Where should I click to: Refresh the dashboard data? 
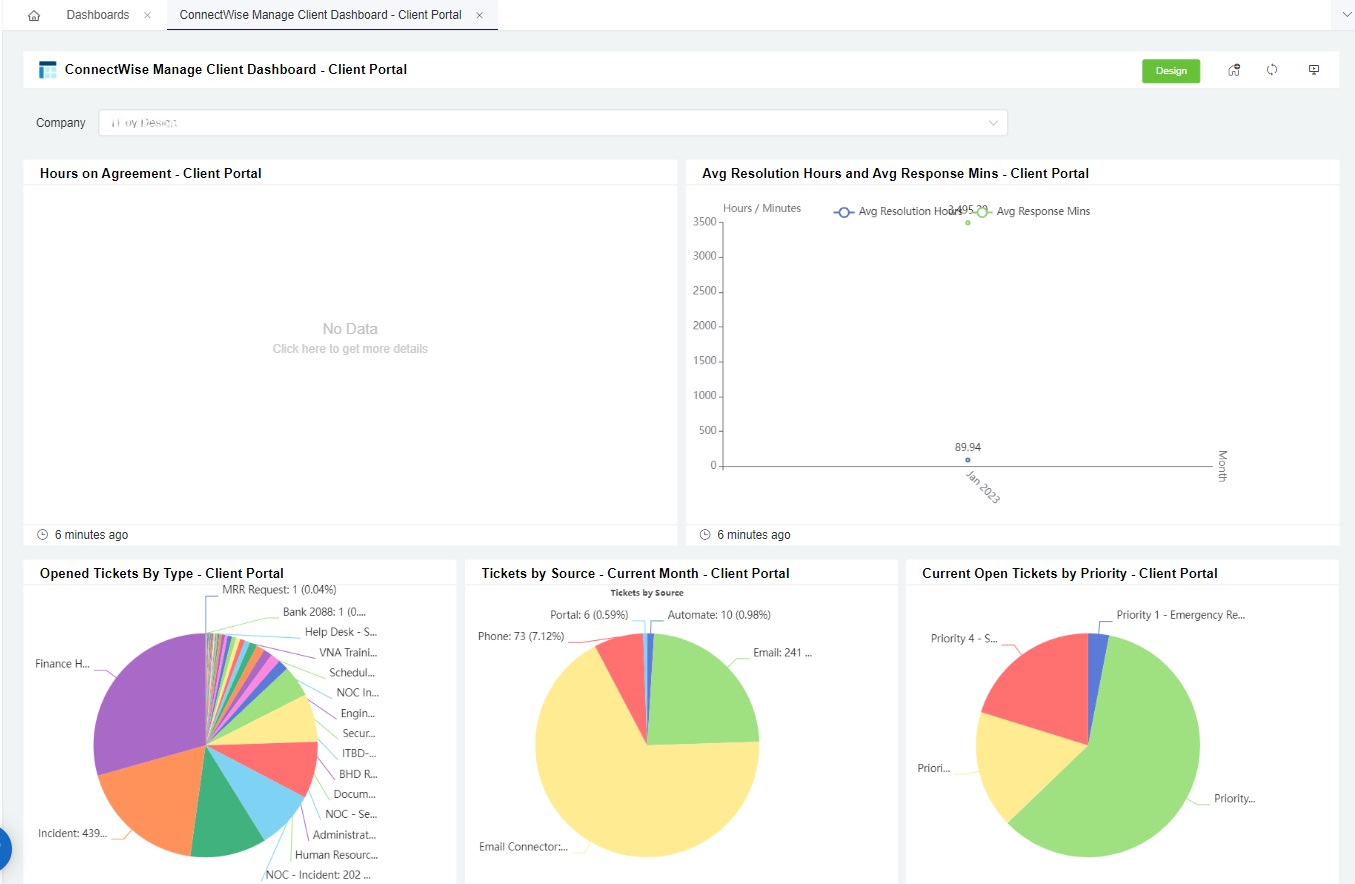1272,70
